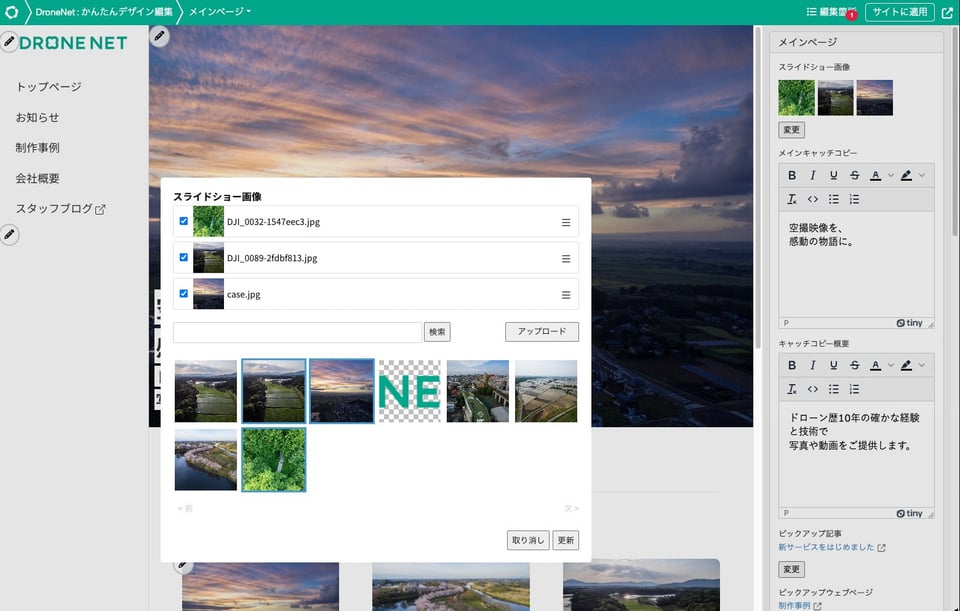
Task: Insert bullet list in main catch copy editor
Action: 833,199
